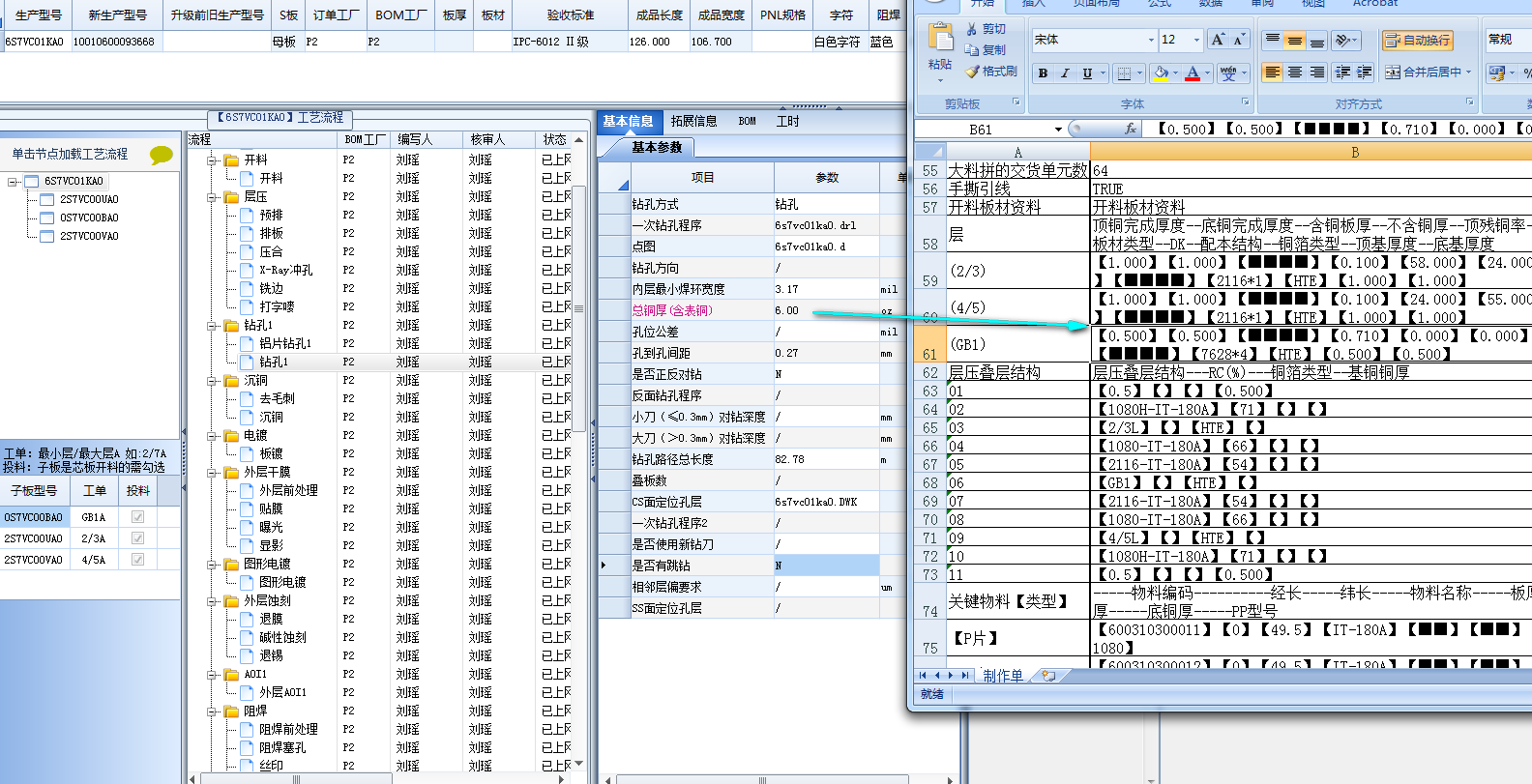Image resolution: width=1532 pixels, height=784 pixels.
Task: Click the insert function fx icon
Action: point(1130,129)
